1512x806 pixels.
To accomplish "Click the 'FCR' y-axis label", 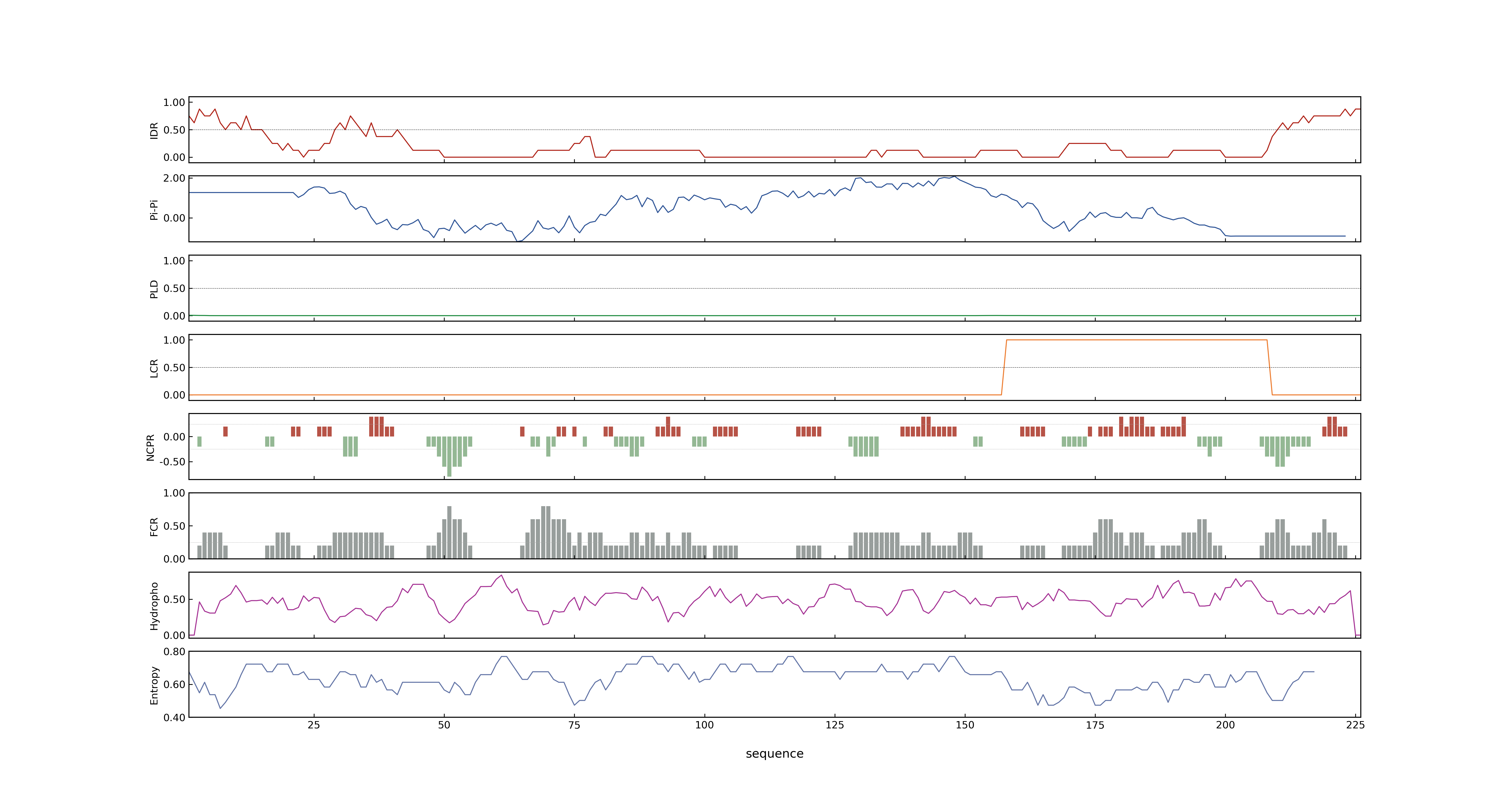I will tap(154, 526).
